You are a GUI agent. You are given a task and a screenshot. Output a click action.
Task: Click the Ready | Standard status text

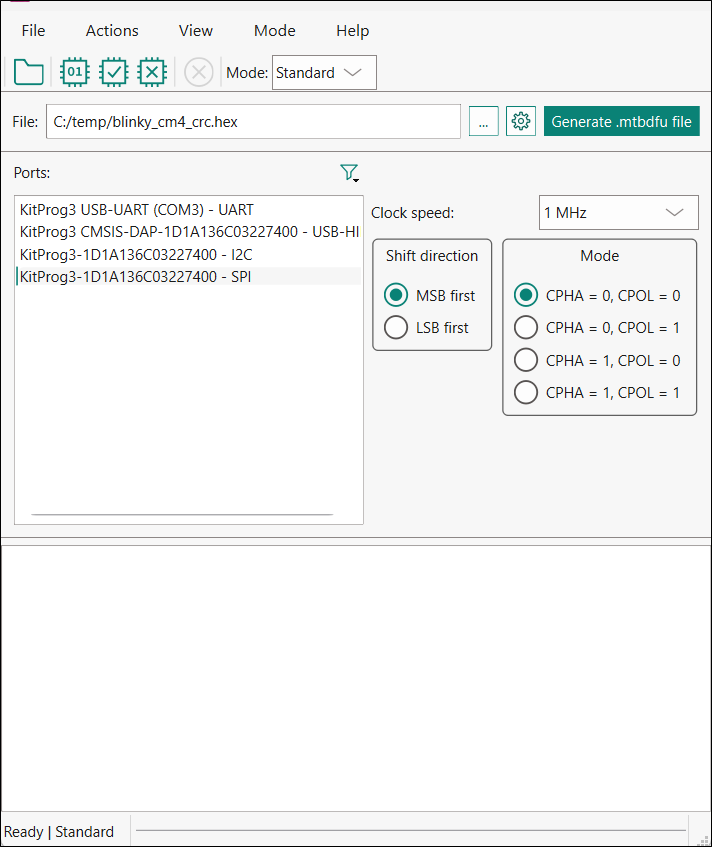point(59,831)
